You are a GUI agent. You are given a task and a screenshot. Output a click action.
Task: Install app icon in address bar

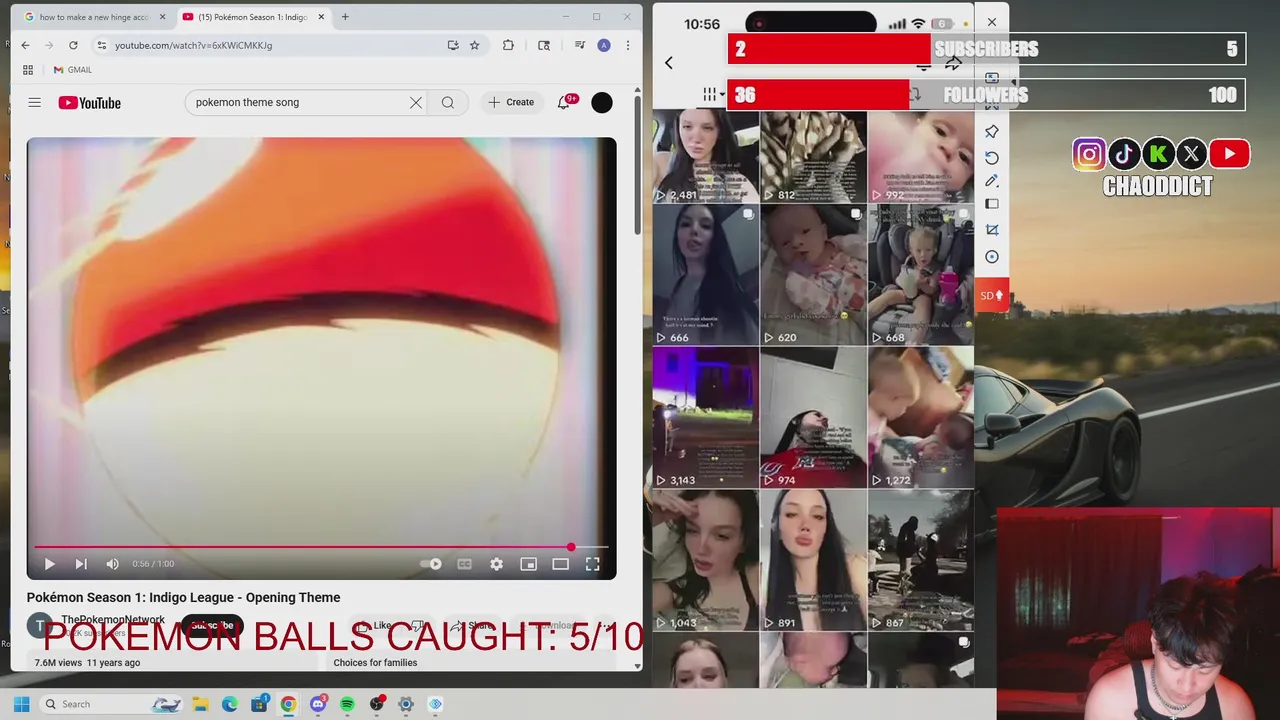(x=453, y=45)
